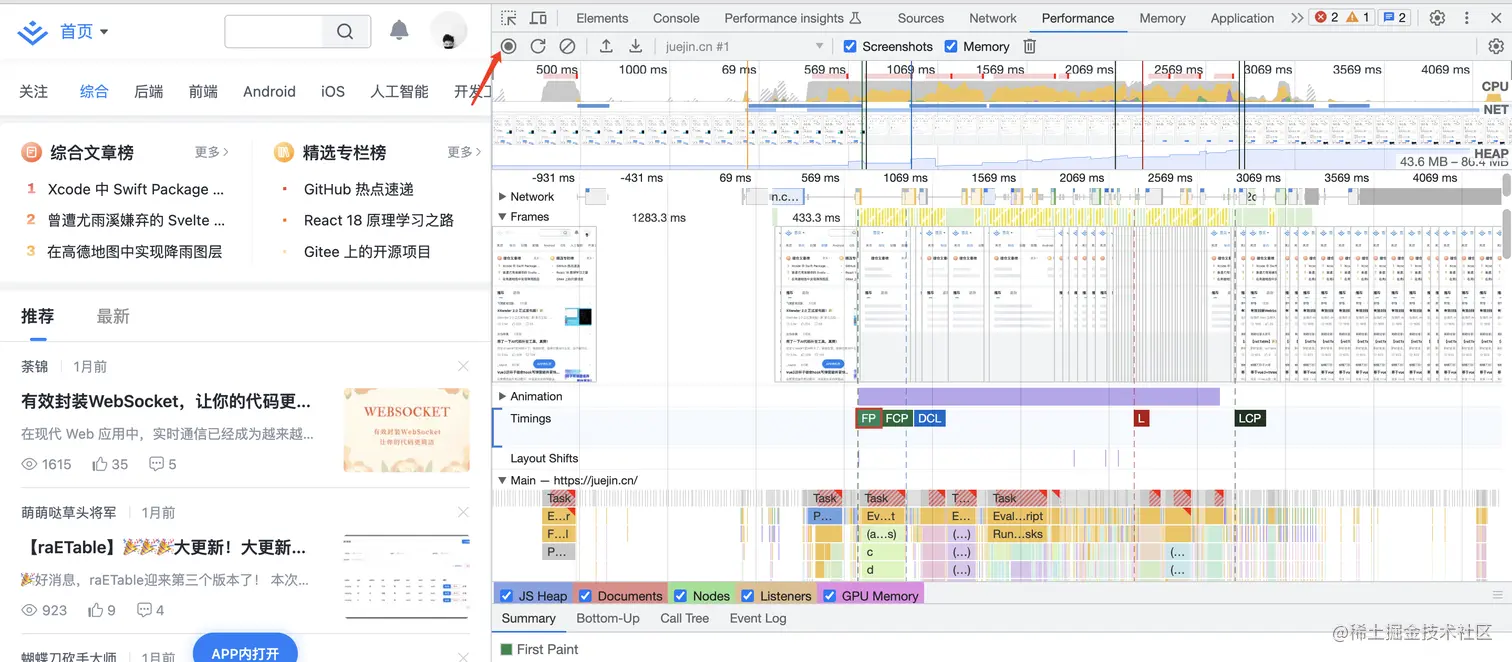Viewport: 1512px width, 662px height.
Task: Open the WebSocket article thumbnail
Action: tap(406, 430)
